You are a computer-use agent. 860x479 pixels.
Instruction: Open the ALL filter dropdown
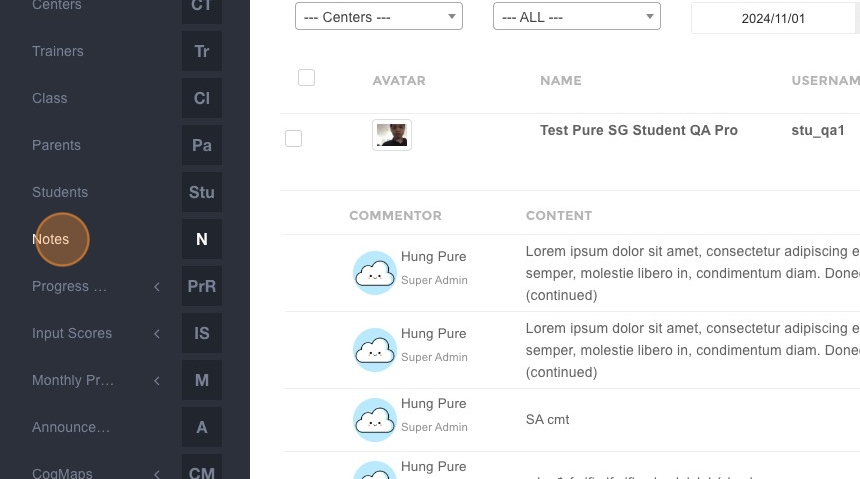click(x=576, y=16)
